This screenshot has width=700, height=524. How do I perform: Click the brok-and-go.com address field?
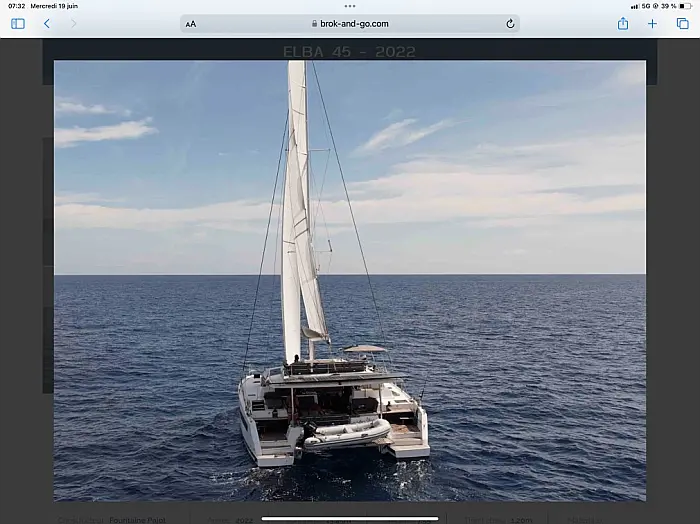click(x=350, y=24)
